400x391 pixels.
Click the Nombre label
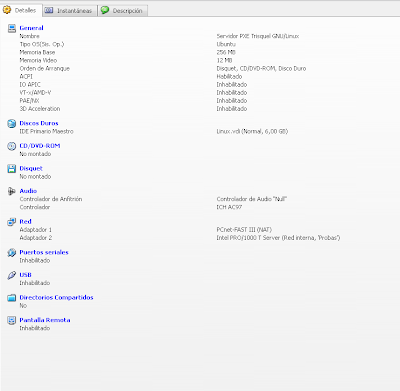tap(29, 36)
